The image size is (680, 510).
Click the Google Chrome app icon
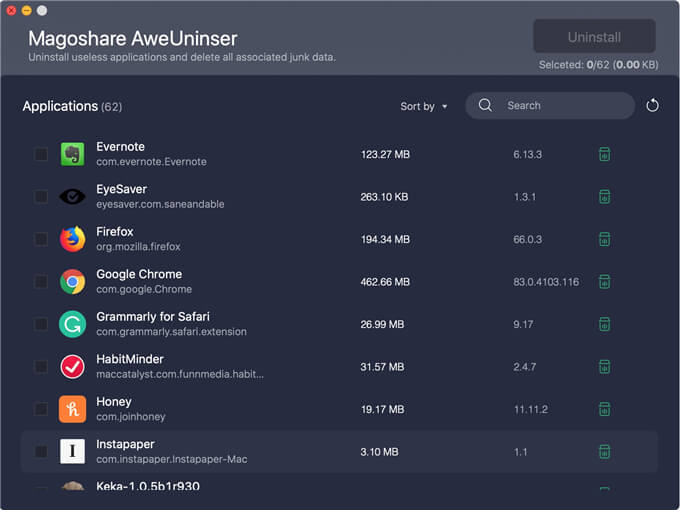(x=72, y=281)
